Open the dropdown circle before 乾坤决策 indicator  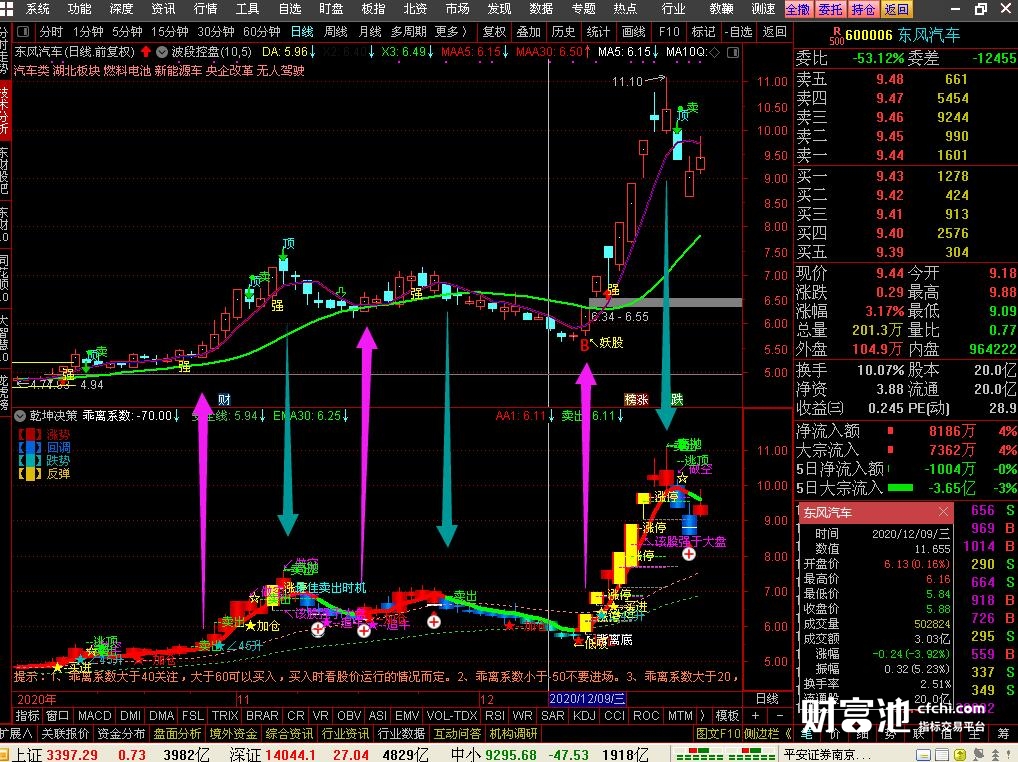20,416
